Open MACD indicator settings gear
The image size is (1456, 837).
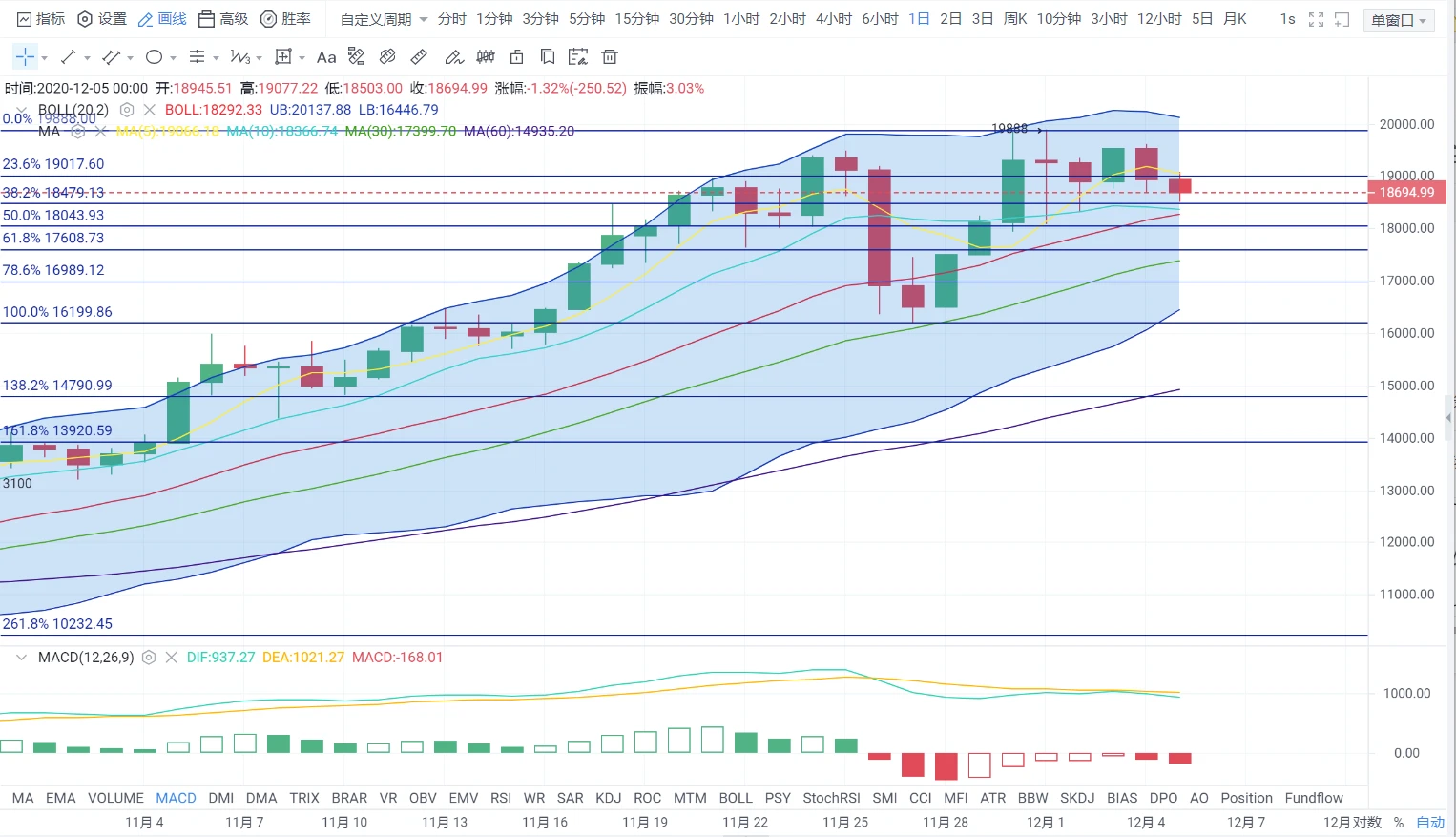pos(149,658)
